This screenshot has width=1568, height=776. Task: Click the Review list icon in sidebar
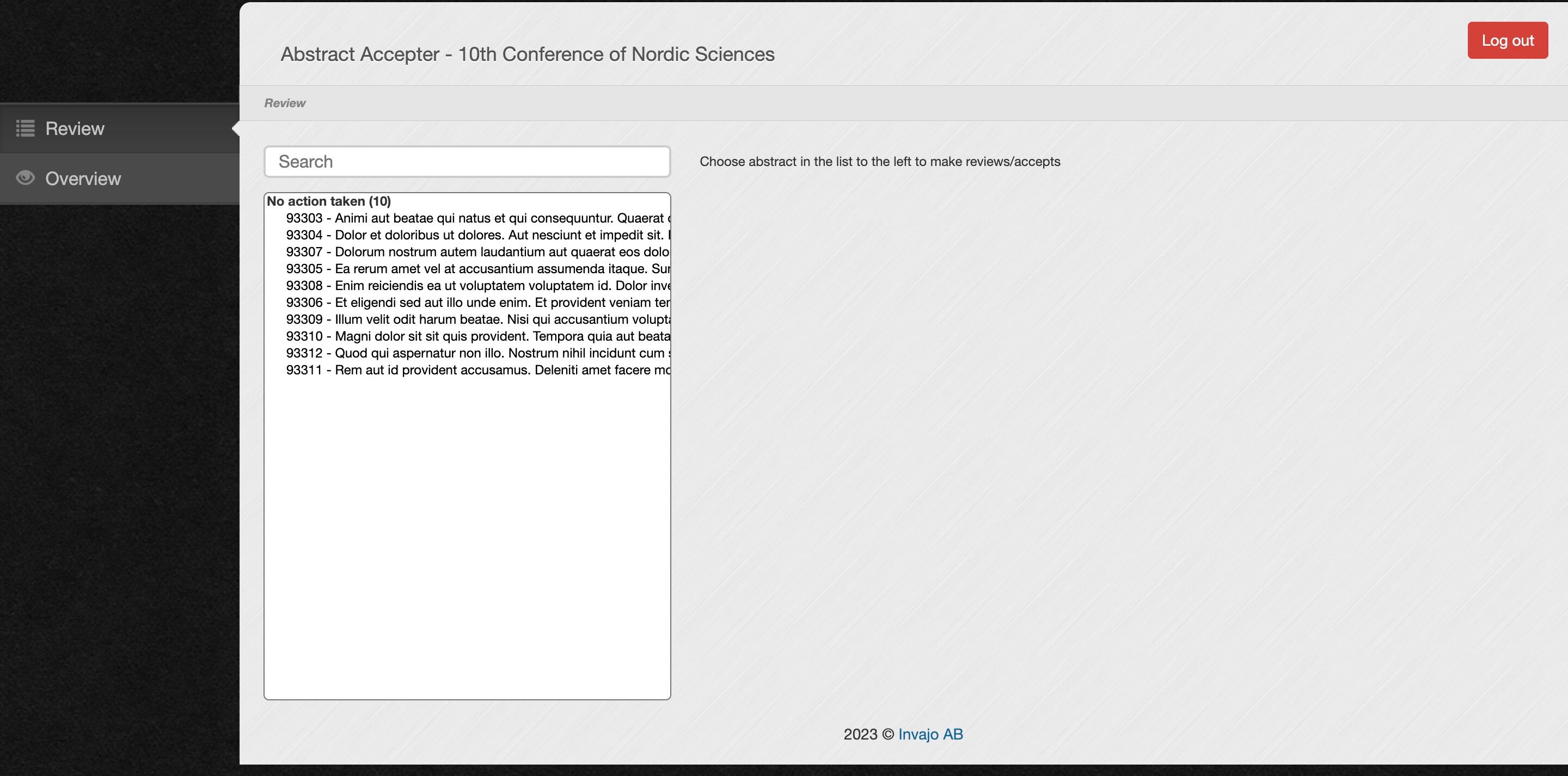(25, 128)
